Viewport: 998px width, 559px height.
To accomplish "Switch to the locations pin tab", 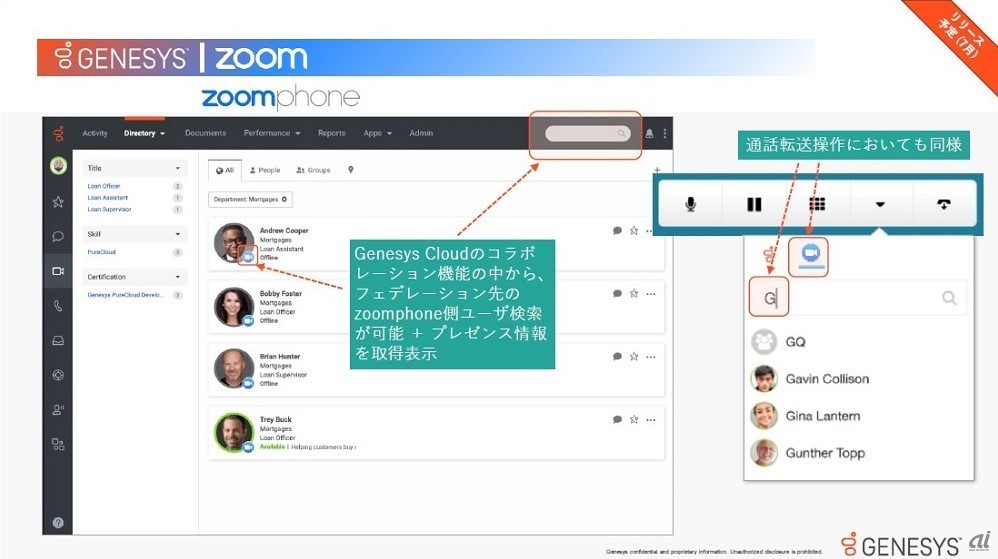I will [x=351, y=170].
